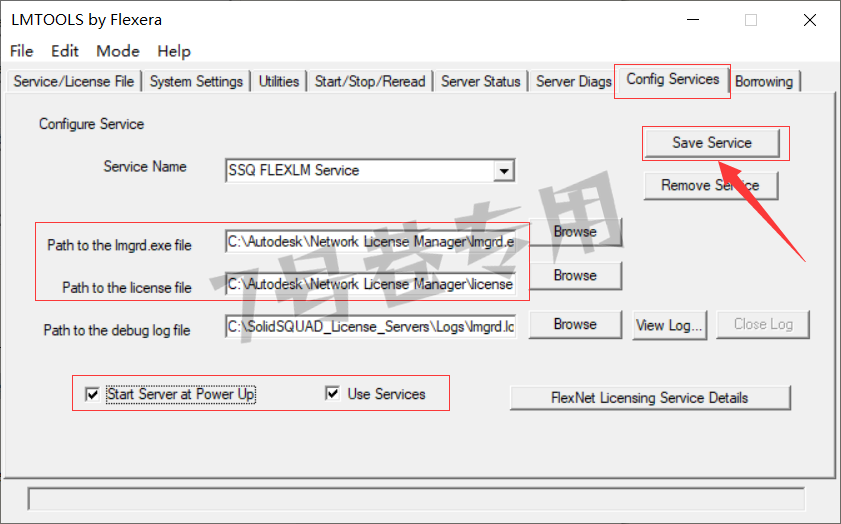Click 'Path to the debug log file' label
841x524 pixels.
tap(117, 330)
